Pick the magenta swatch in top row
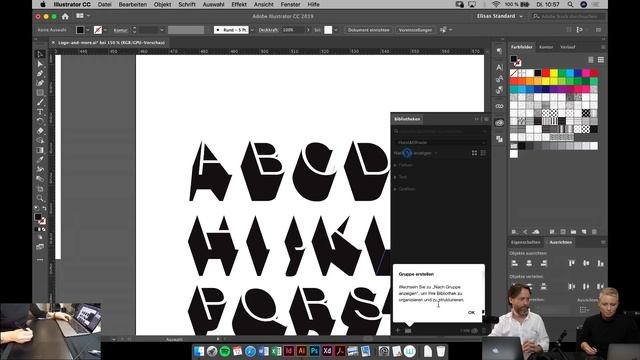Viewport: 640px width, 360px height. coord(586,73)
